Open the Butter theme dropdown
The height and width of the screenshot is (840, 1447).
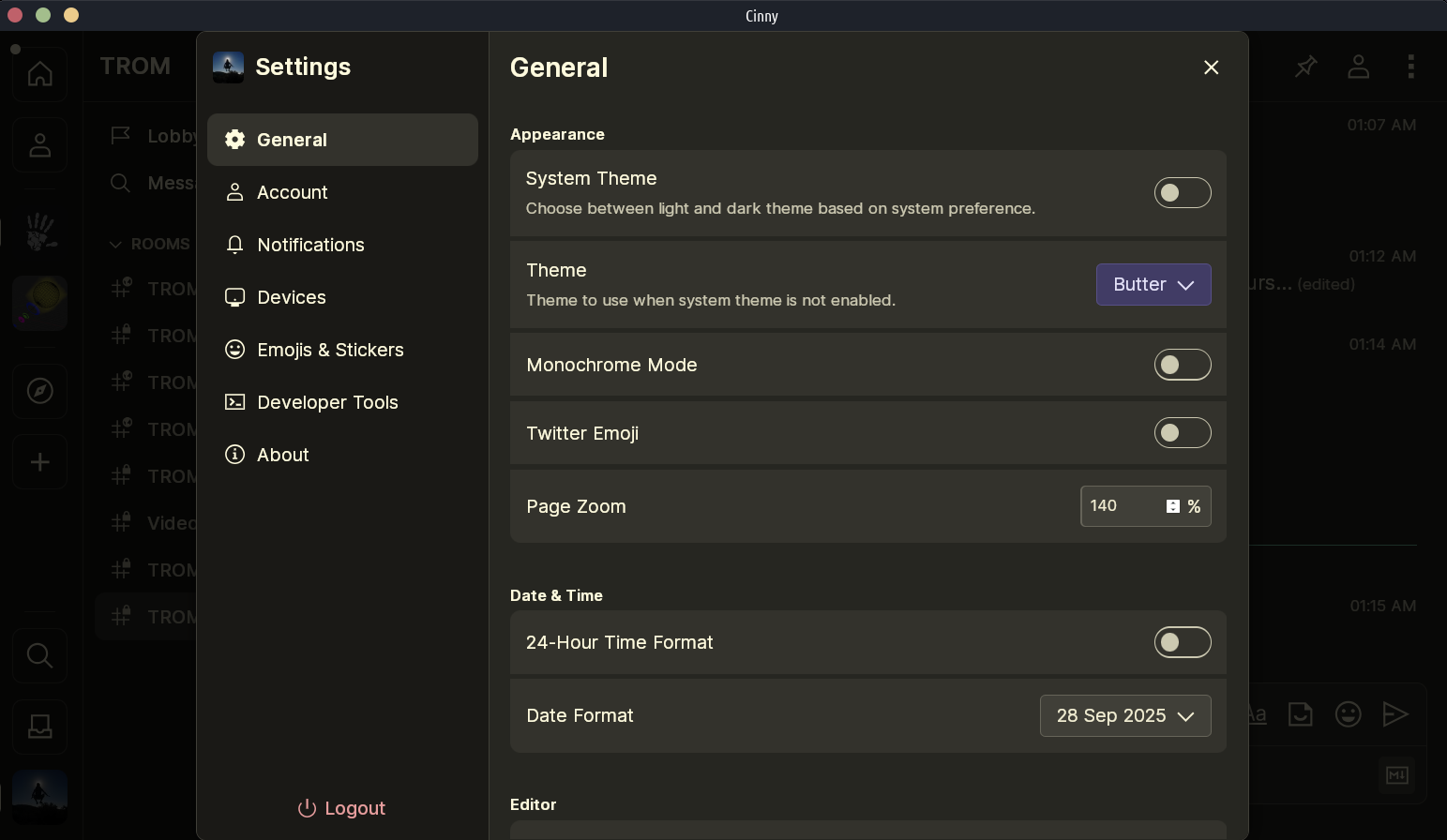click(x=1153, y=285)
